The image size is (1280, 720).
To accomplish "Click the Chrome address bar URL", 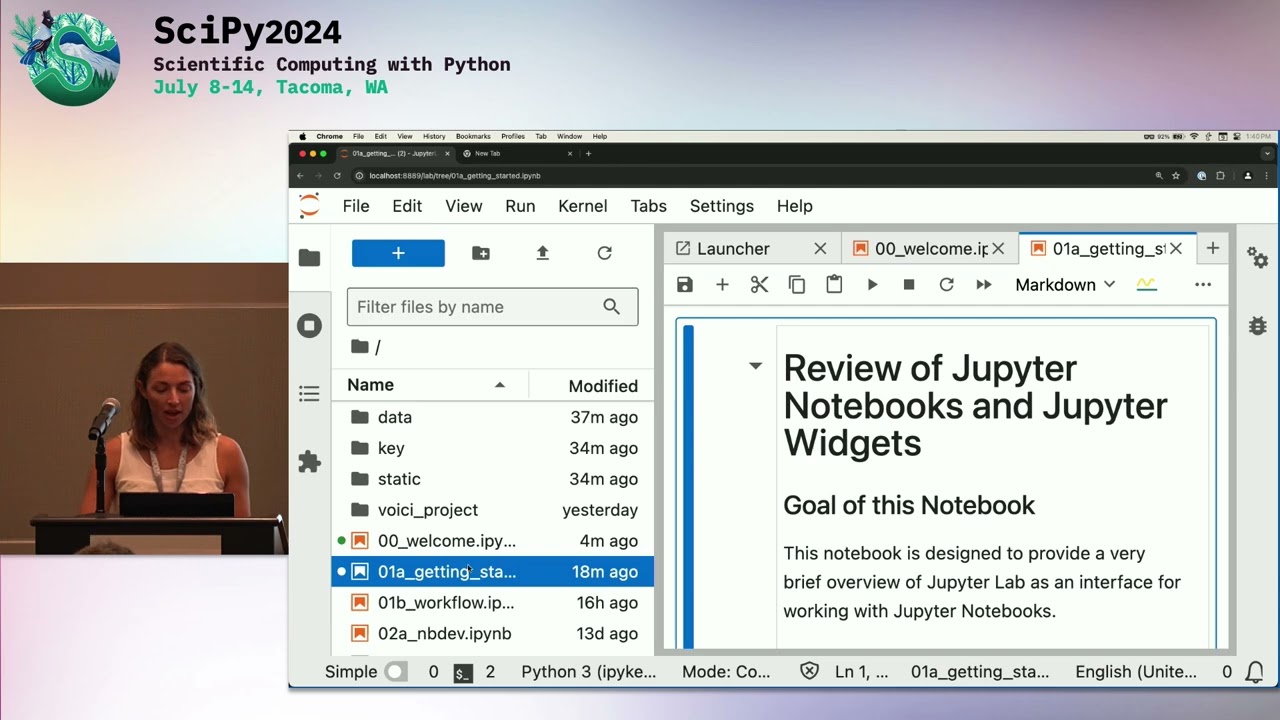I will (455, 175).
